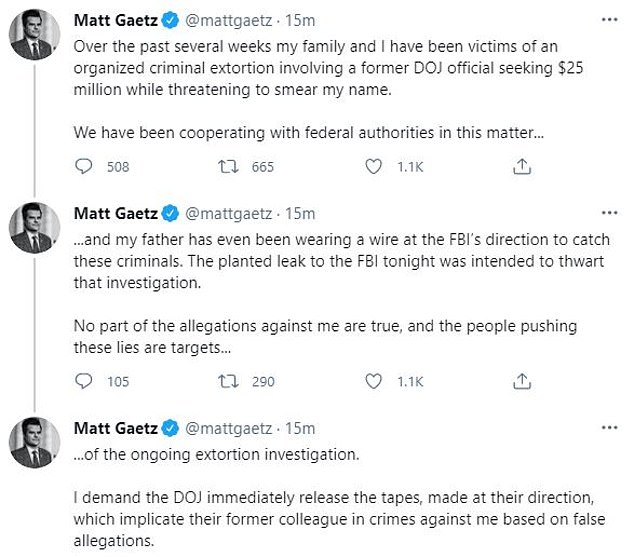This screenshot has width=634, height=557.
Task: Open Matt Gaetz profile from first tweet name
Action: pyautogui.click(x=115, y=20)
